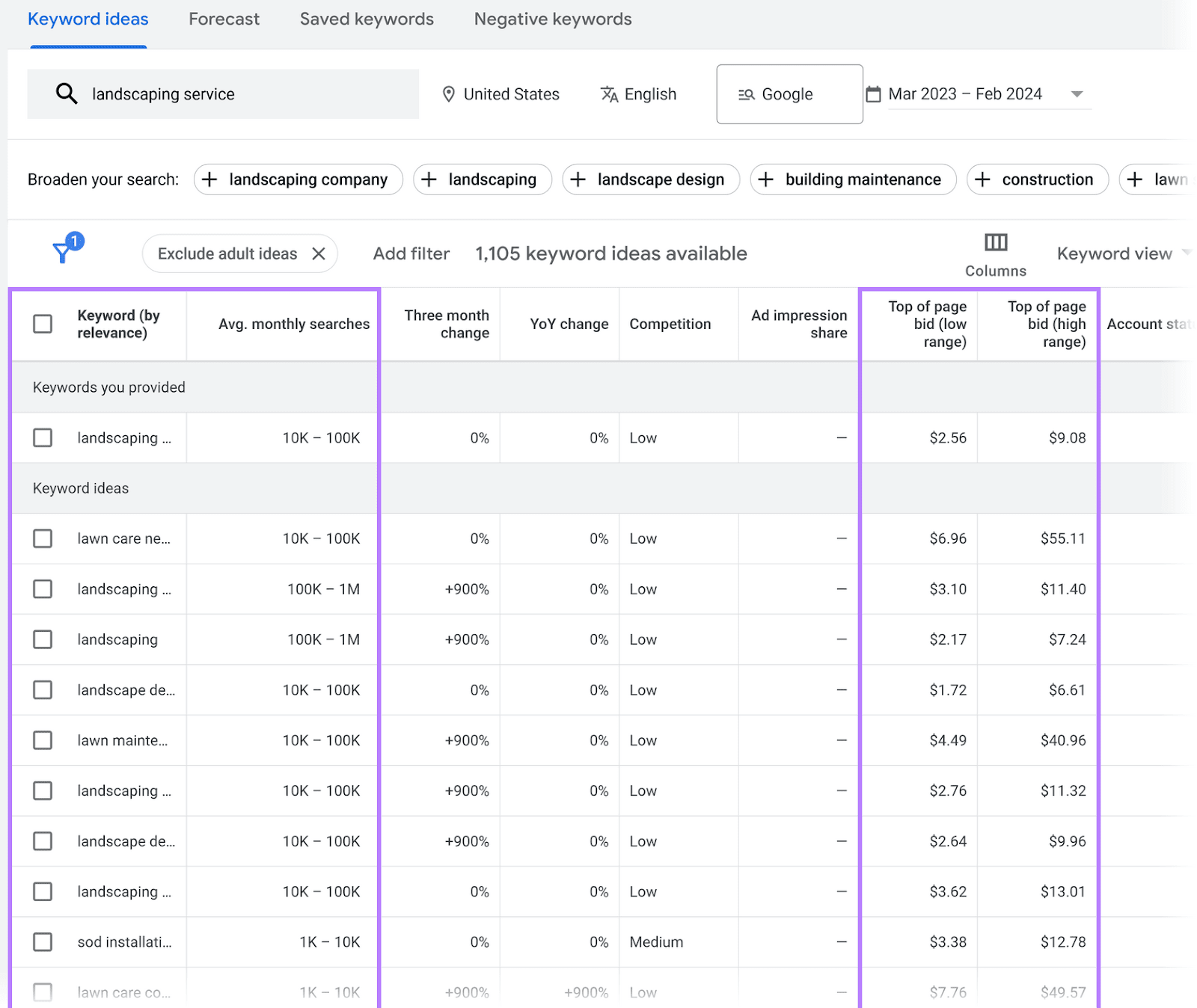Click the Add filter button
1197x1008 pixels.
click(411, 253)
